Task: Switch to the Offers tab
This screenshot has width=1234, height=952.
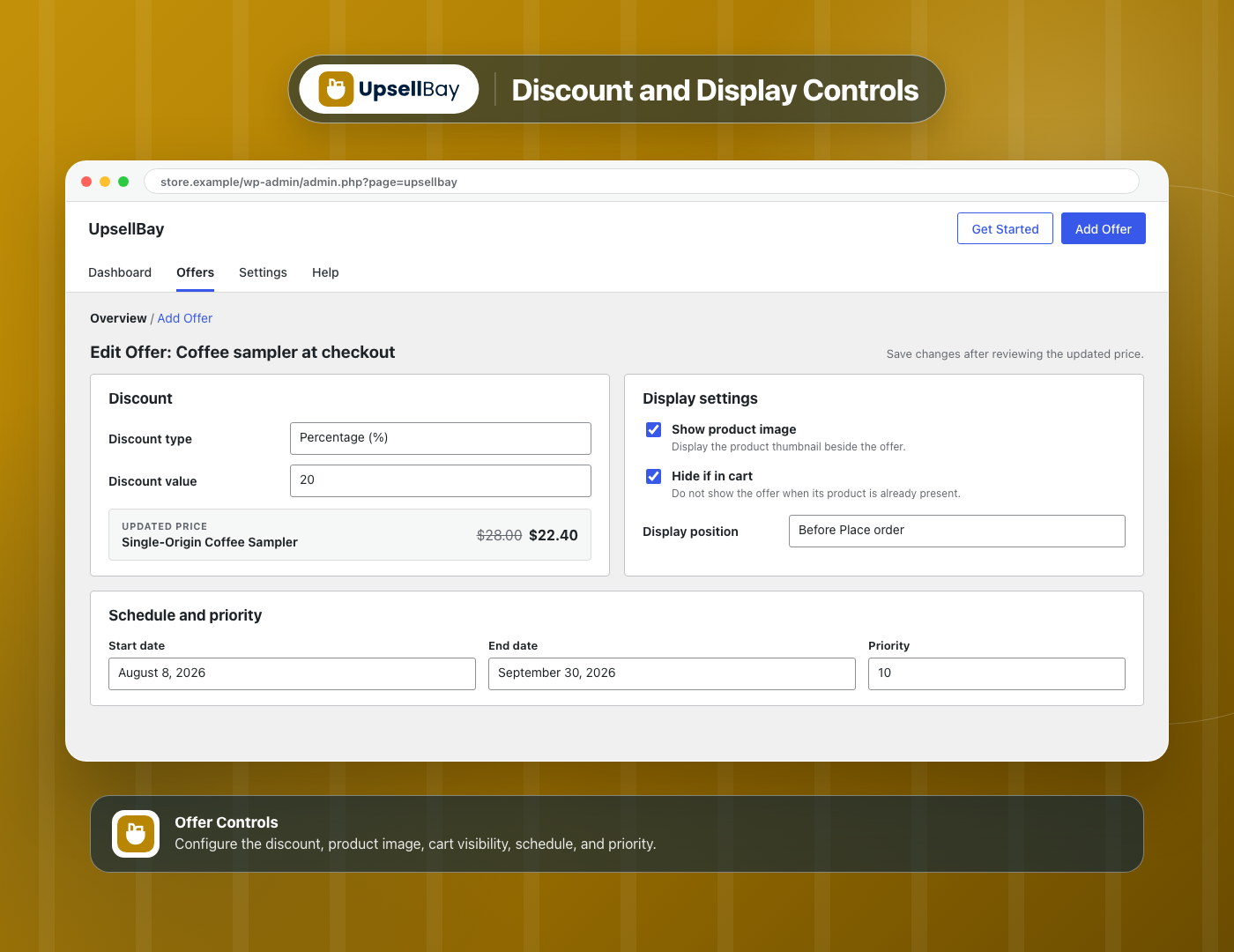Action: [x=196, y=272]
